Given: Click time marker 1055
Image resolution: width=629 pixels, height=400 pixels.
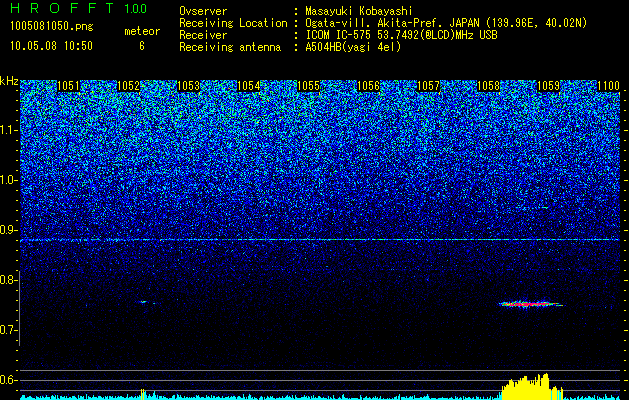Looking at the screenshot, I should (x=308, y=86).
